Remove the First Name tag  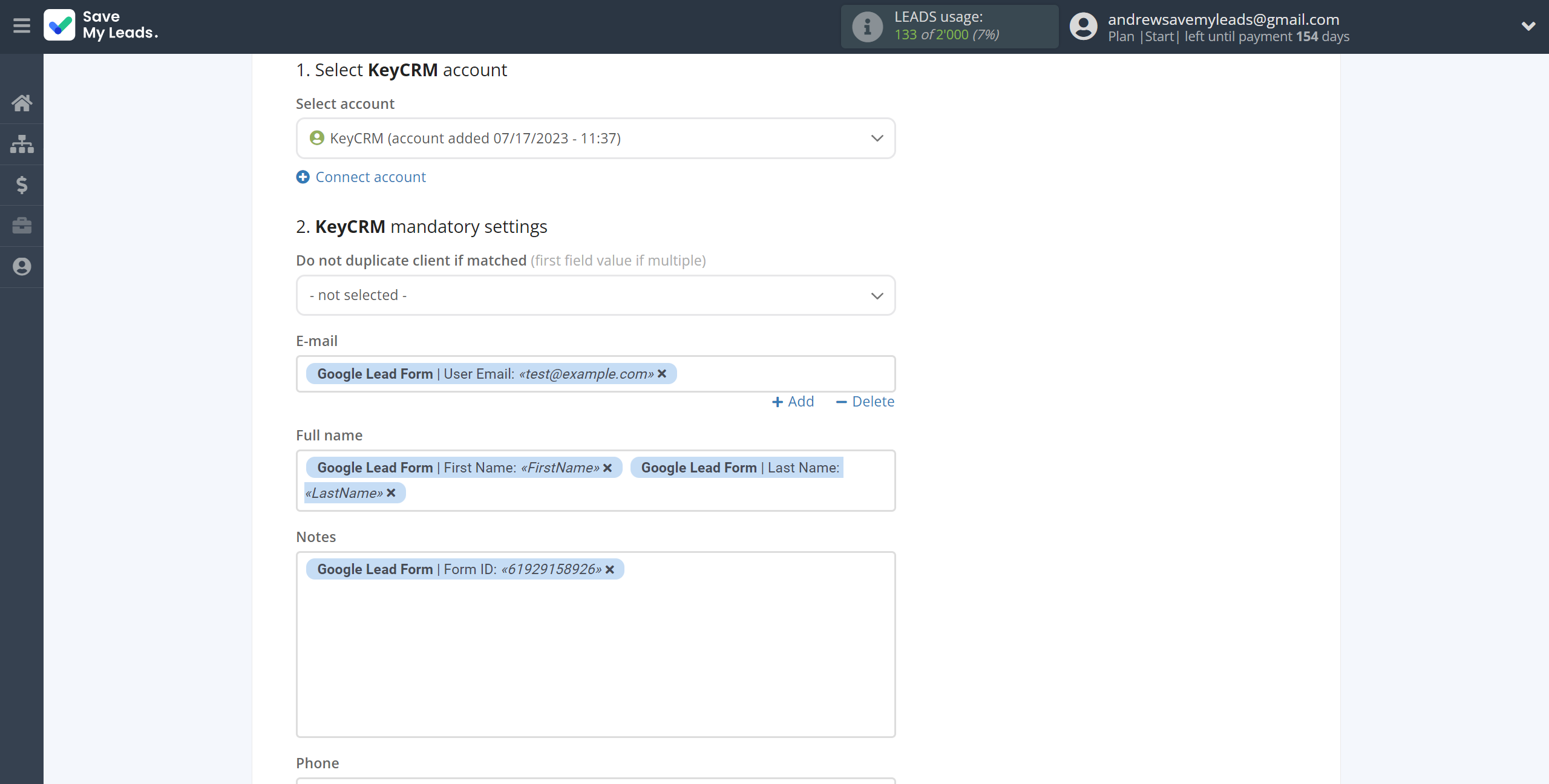point(607,468)
